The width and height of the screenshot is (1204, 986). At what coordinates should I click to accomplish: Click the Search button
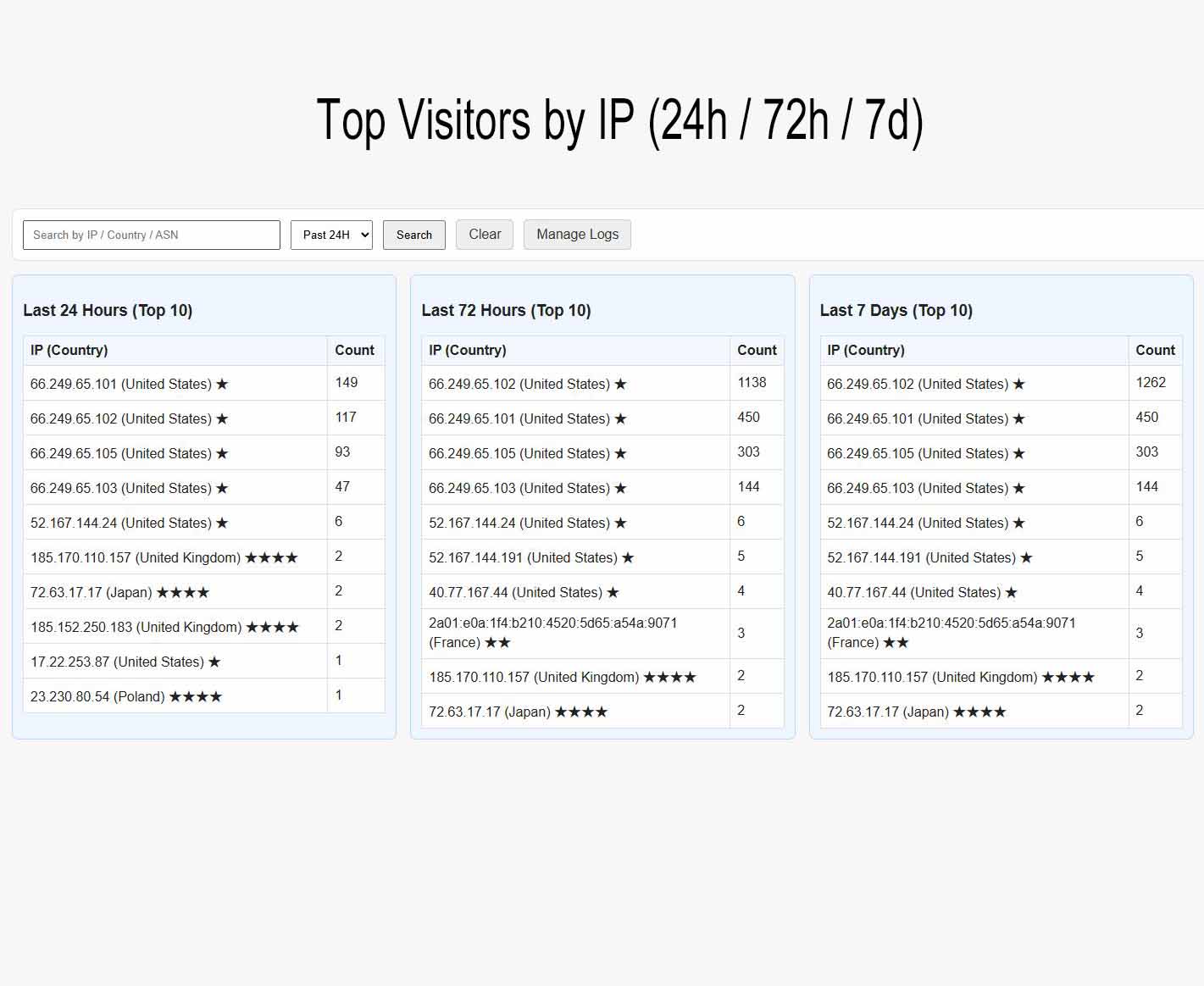pyautogui.click(x=414, y=235)
